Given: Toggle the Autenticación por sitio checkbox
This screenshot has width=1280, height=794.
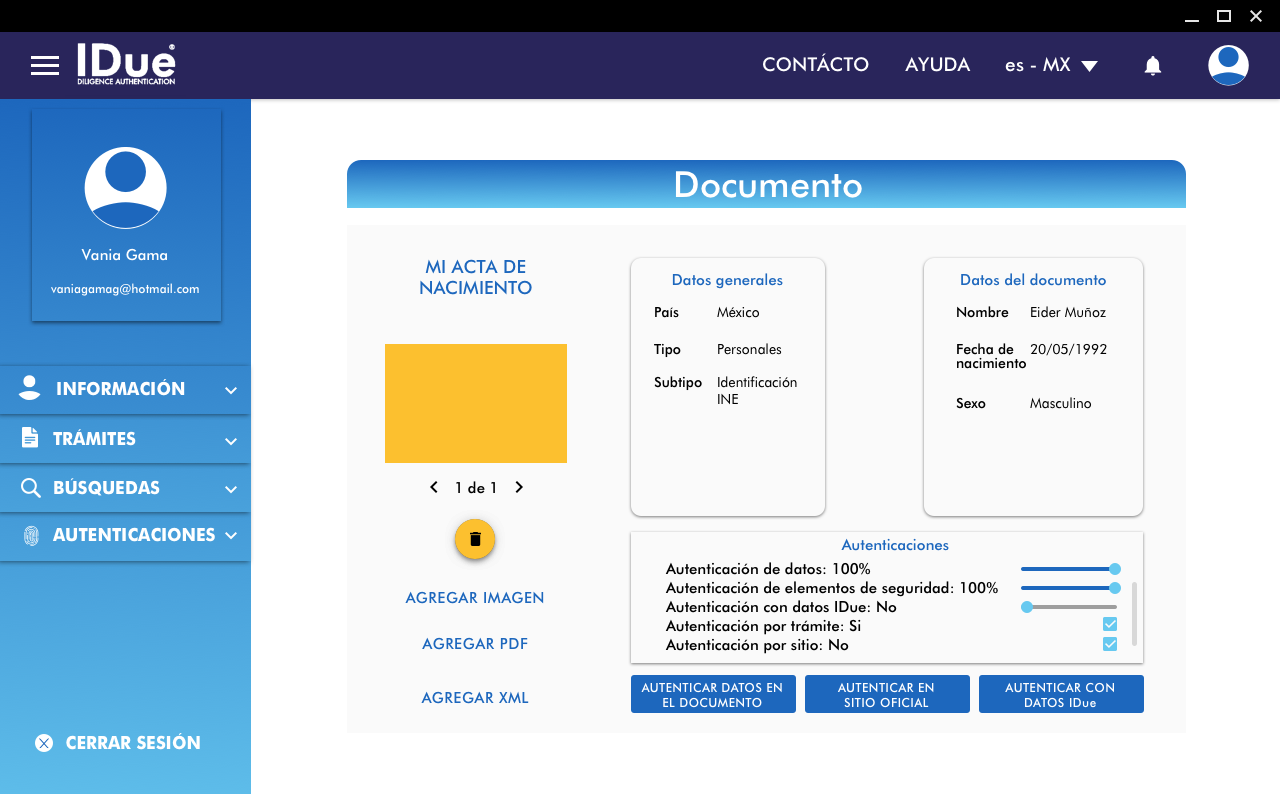Looking at the screenshot, I should [1109, 644].
